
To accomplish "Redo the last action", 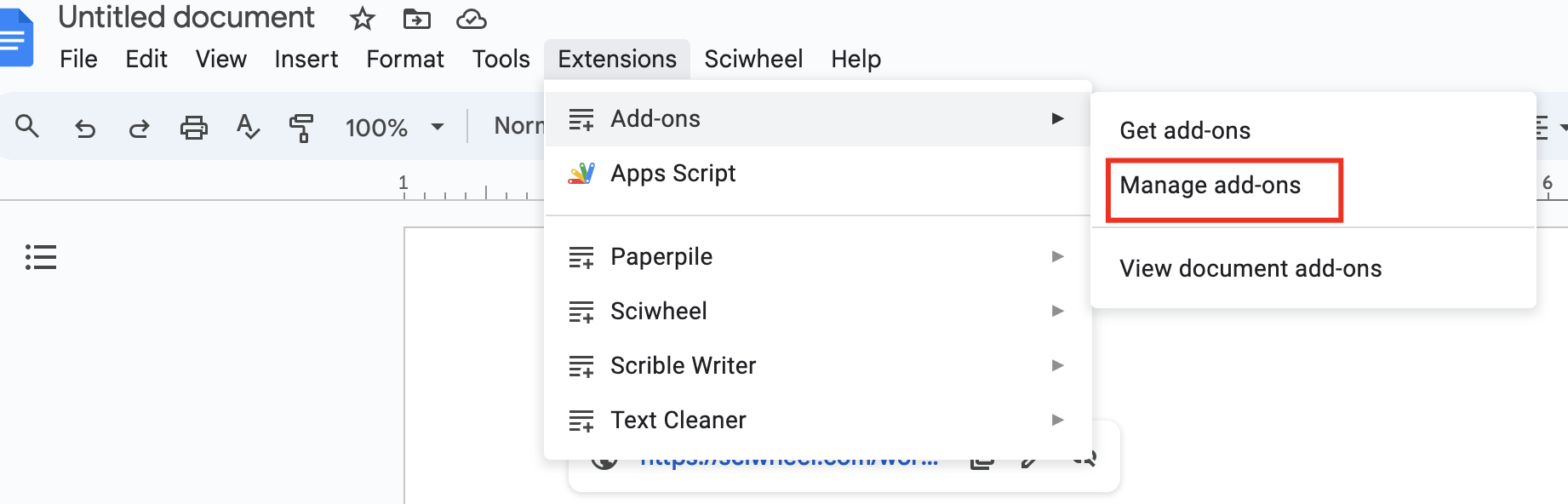I will pos(139,128).
